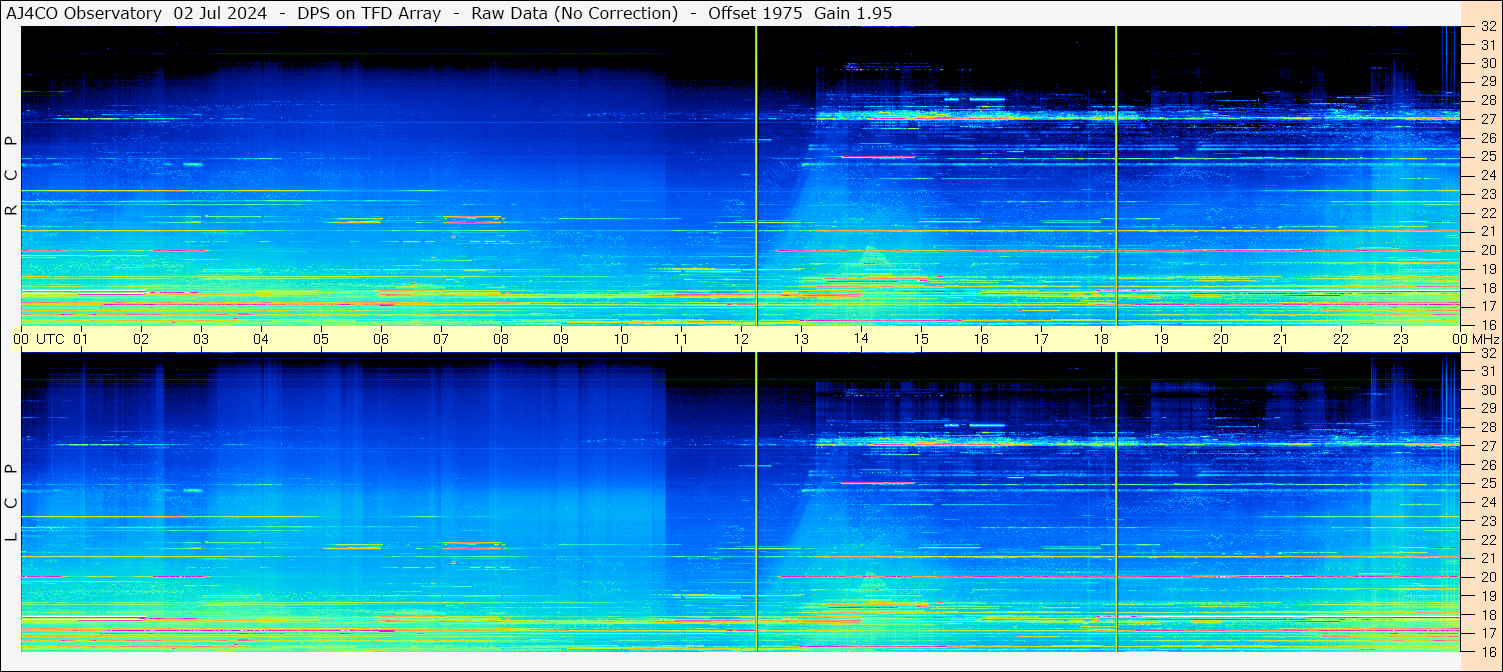Select the 20 hour label on time axis

point(1221,340)
